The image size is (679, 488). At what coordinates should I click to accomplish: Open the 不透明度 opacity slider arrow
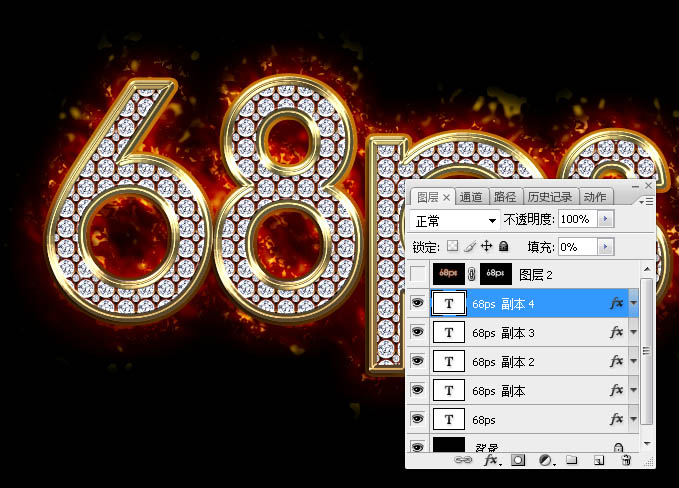[606, 219]
